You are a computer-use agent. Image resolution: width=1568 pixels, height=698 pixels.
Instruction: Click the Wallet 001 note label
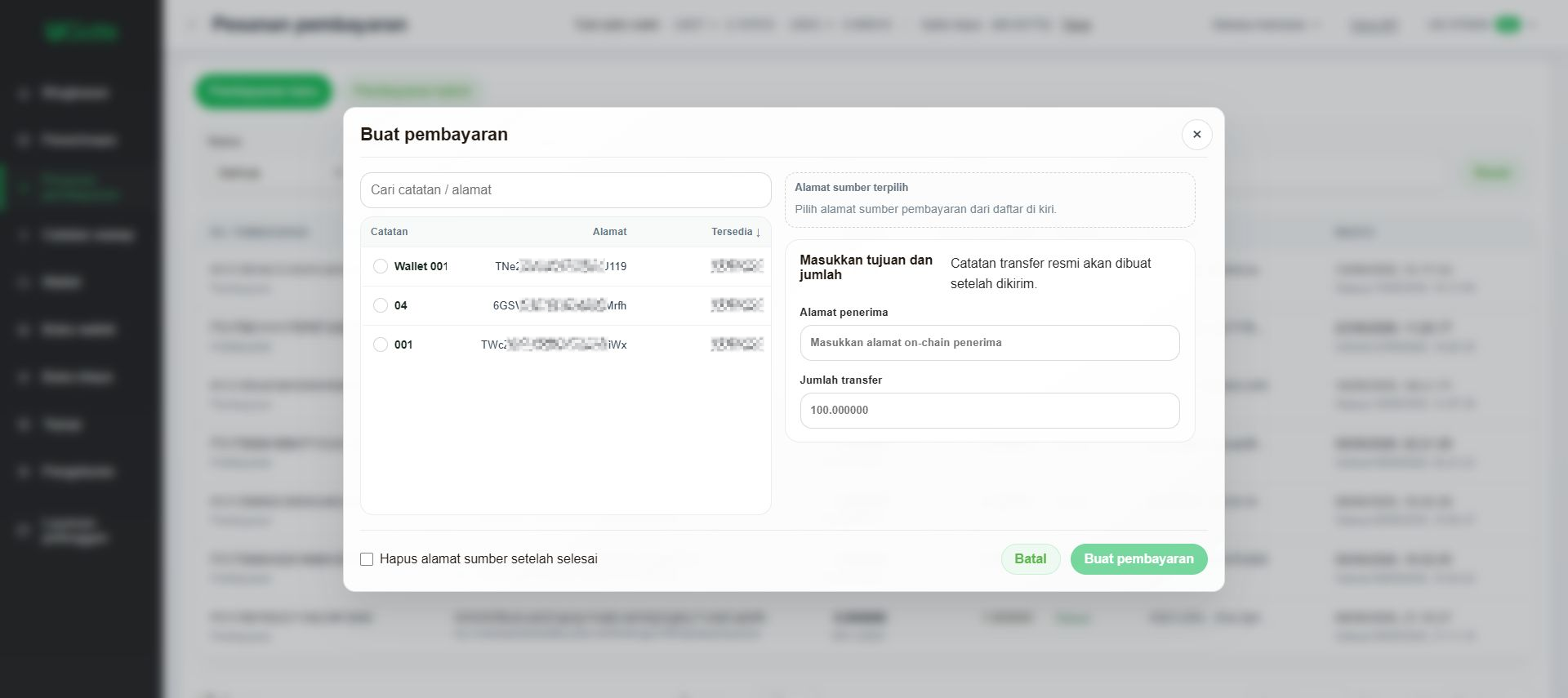tap(421, 266)
